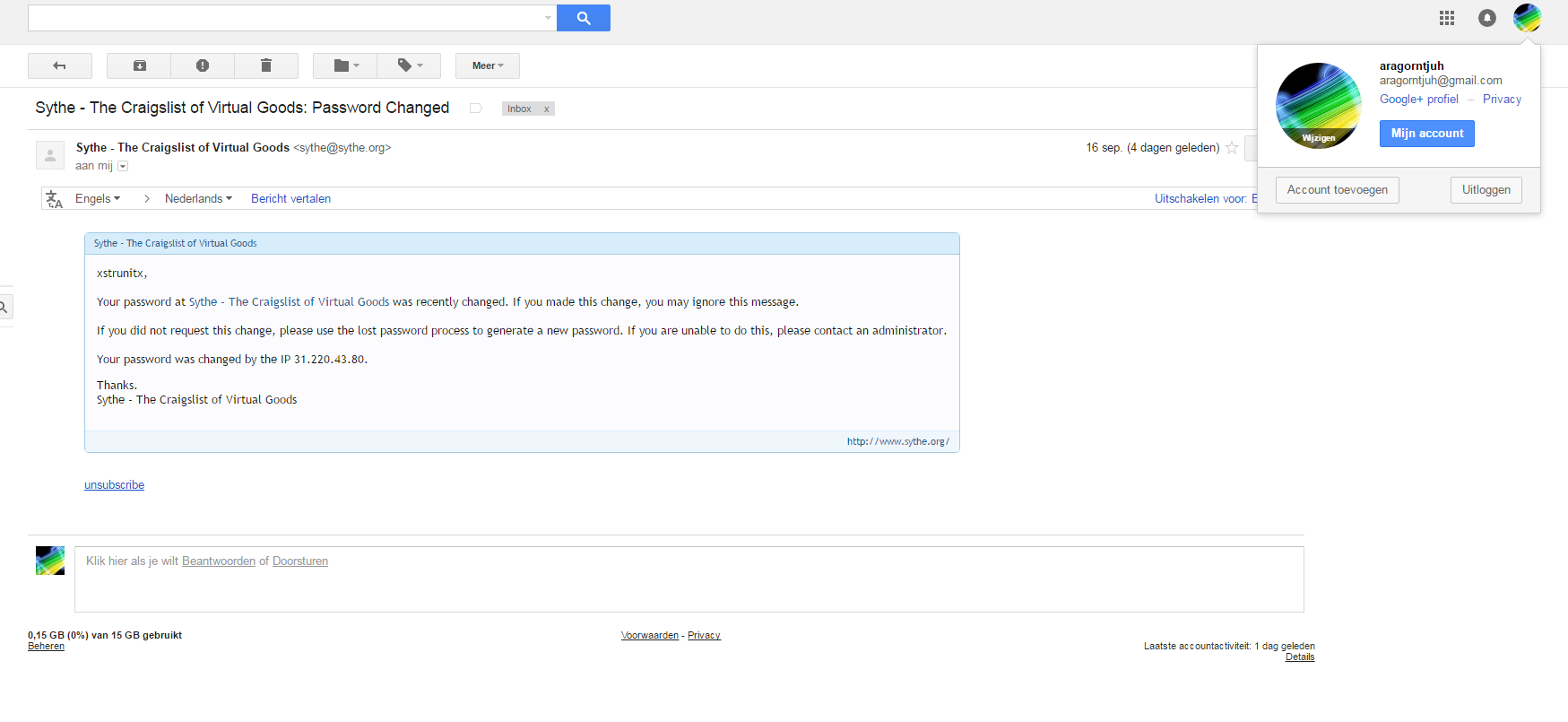Open Google+ profiel link
This screenshot has width=1568, height=722.
(x=1419, y=100)
